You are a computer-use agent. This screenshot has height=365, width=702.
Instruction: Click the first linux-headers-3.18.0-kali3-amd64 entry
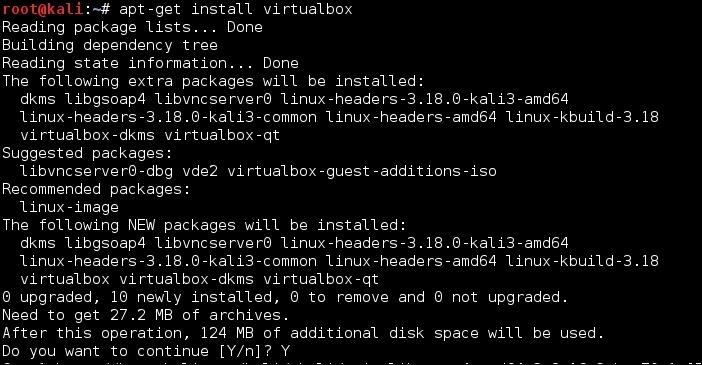coord(424,99)
